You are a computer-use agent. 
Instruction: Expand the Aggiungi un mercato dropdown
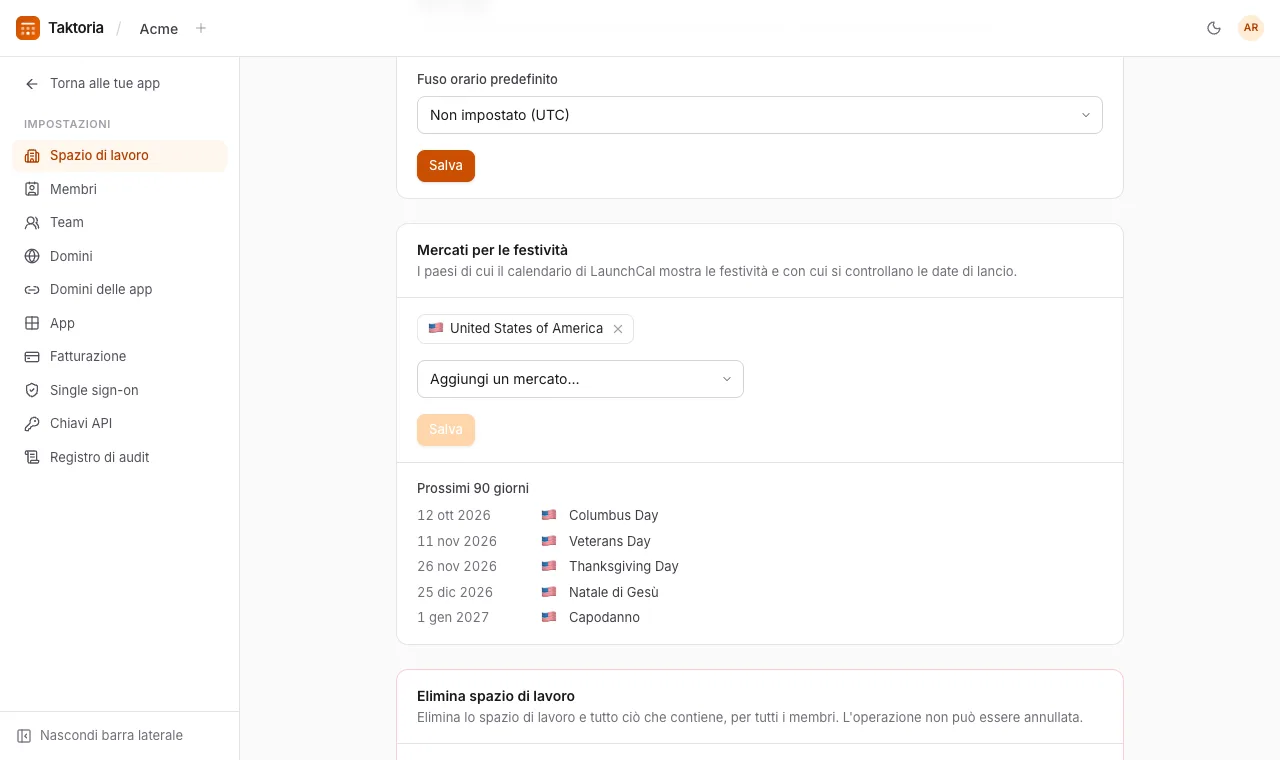580,379
